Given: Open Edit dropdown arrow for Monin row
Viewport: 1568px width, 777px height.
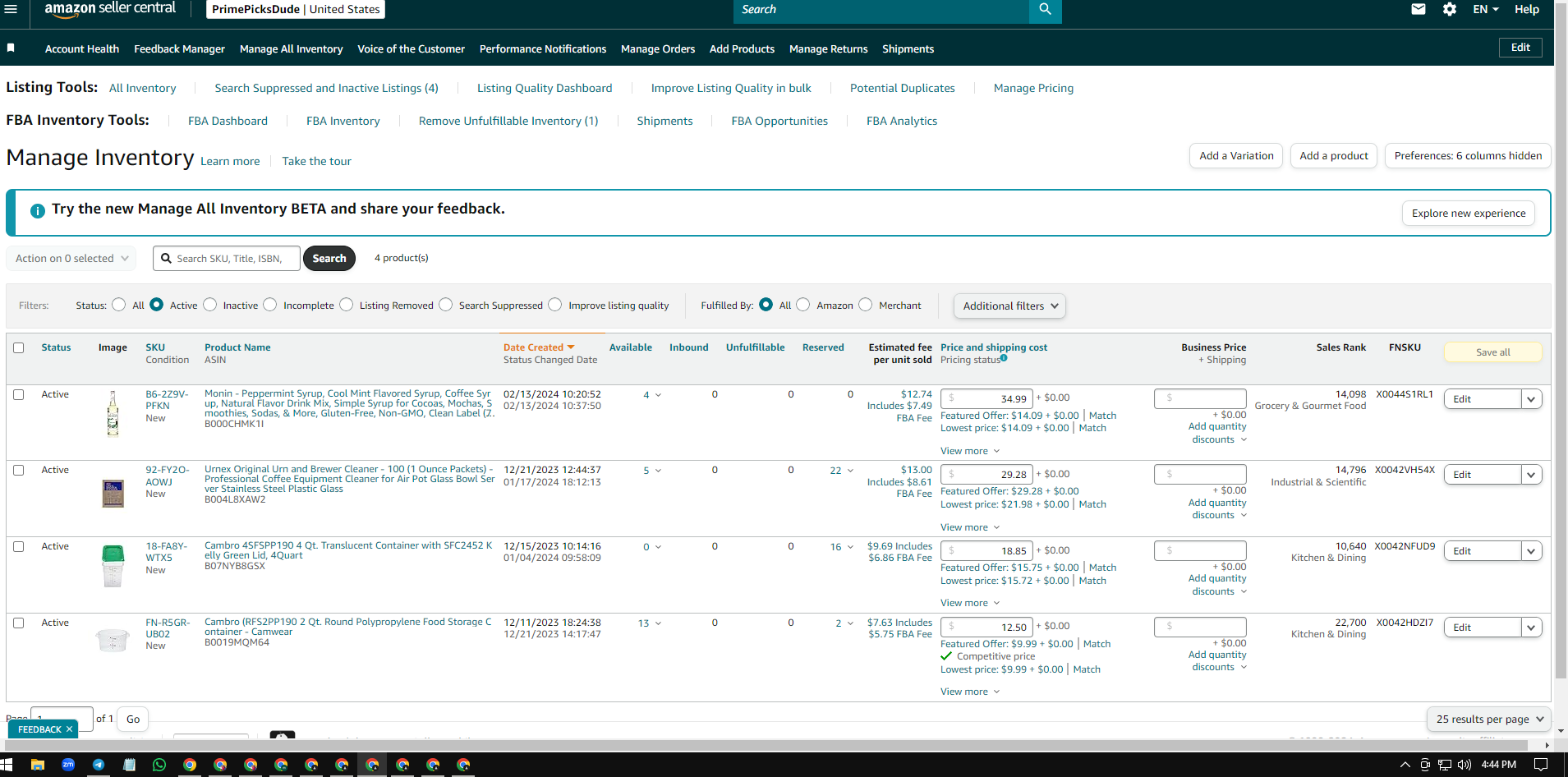Looking at the screenshot, I should pyautogui.click(x=1531, y=399).
